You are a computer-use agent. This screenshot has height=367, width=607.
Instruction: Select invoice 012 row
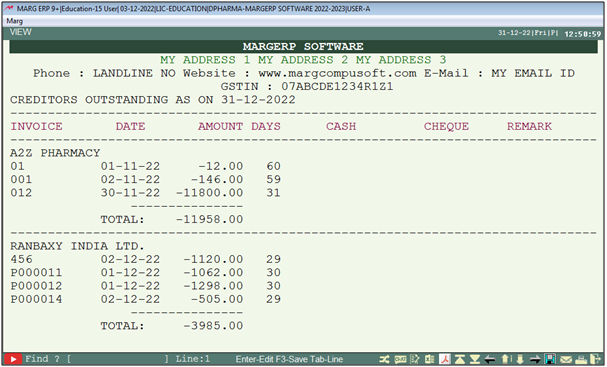pyautogui.click(x=146, y=193)
